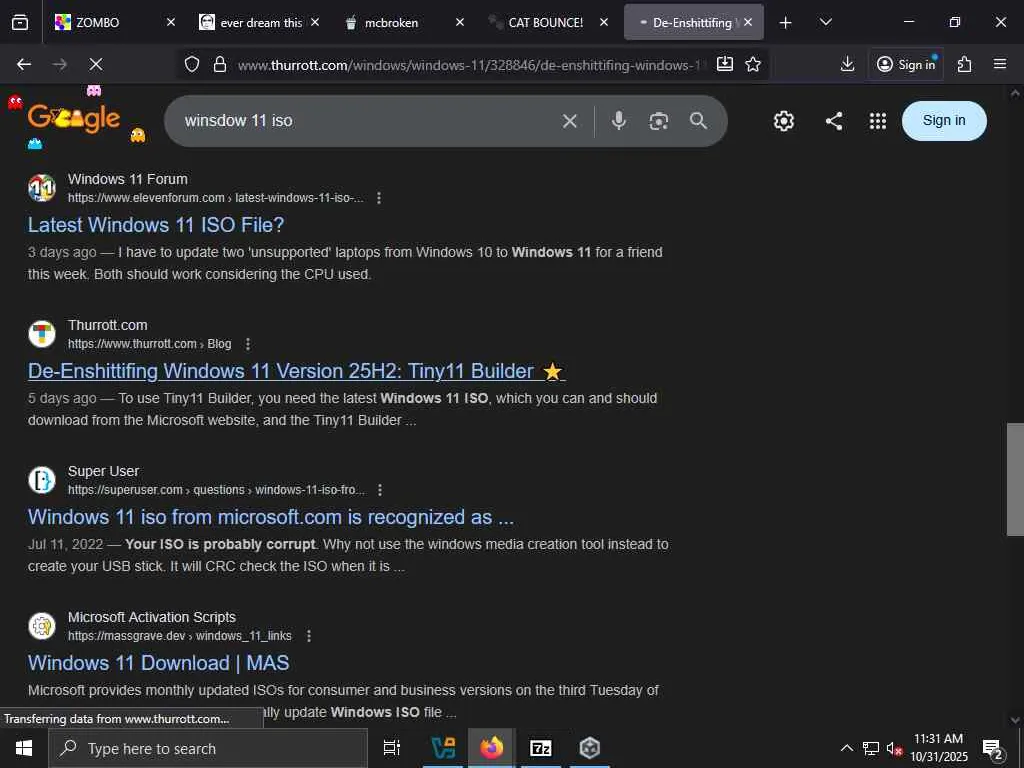The height and width of the screenshot is (768, 1024).
Task: Stop loading the current page
Action: tap(95, 64)
